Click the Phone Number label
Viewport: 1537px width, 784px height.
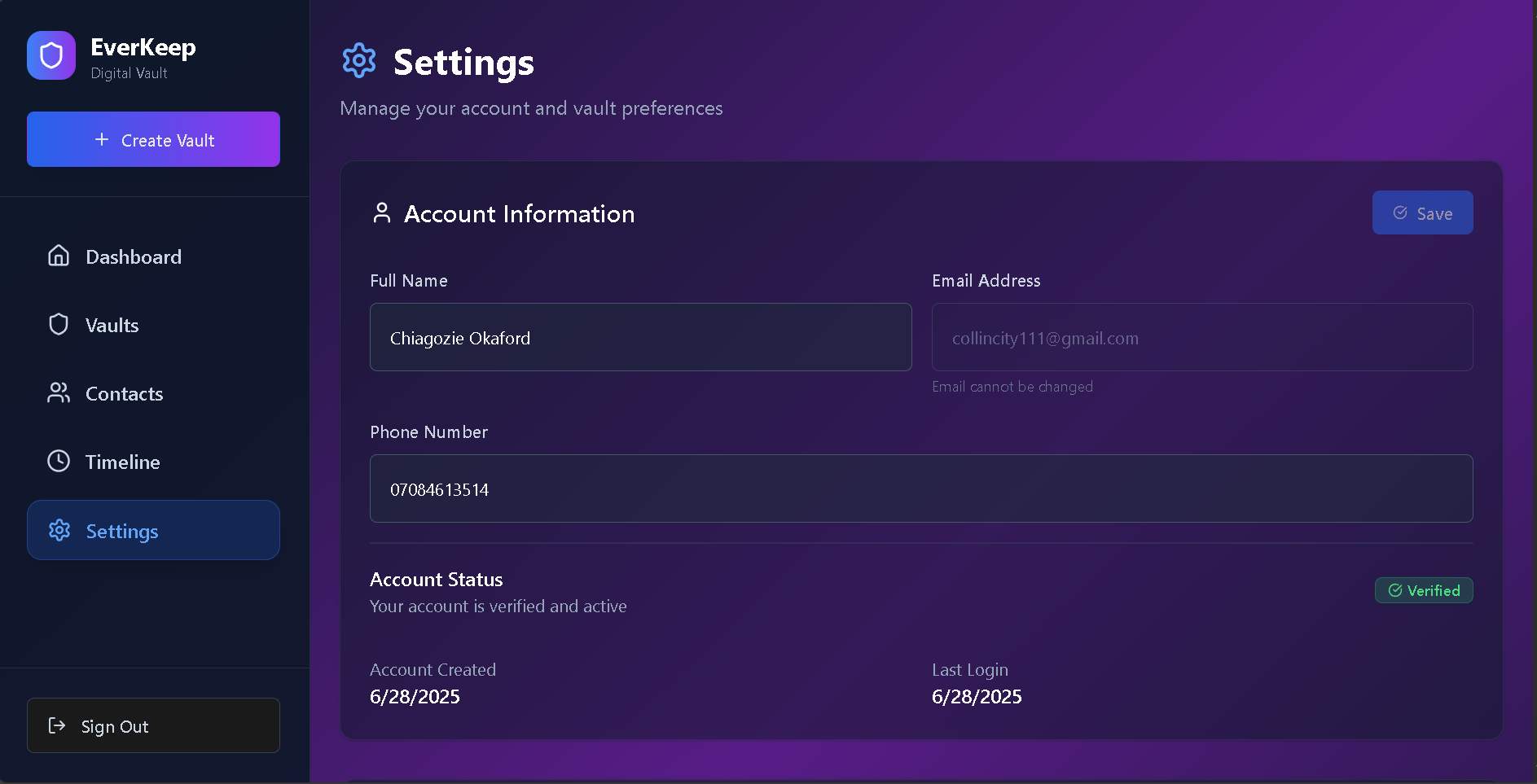(x=429, y=432)
